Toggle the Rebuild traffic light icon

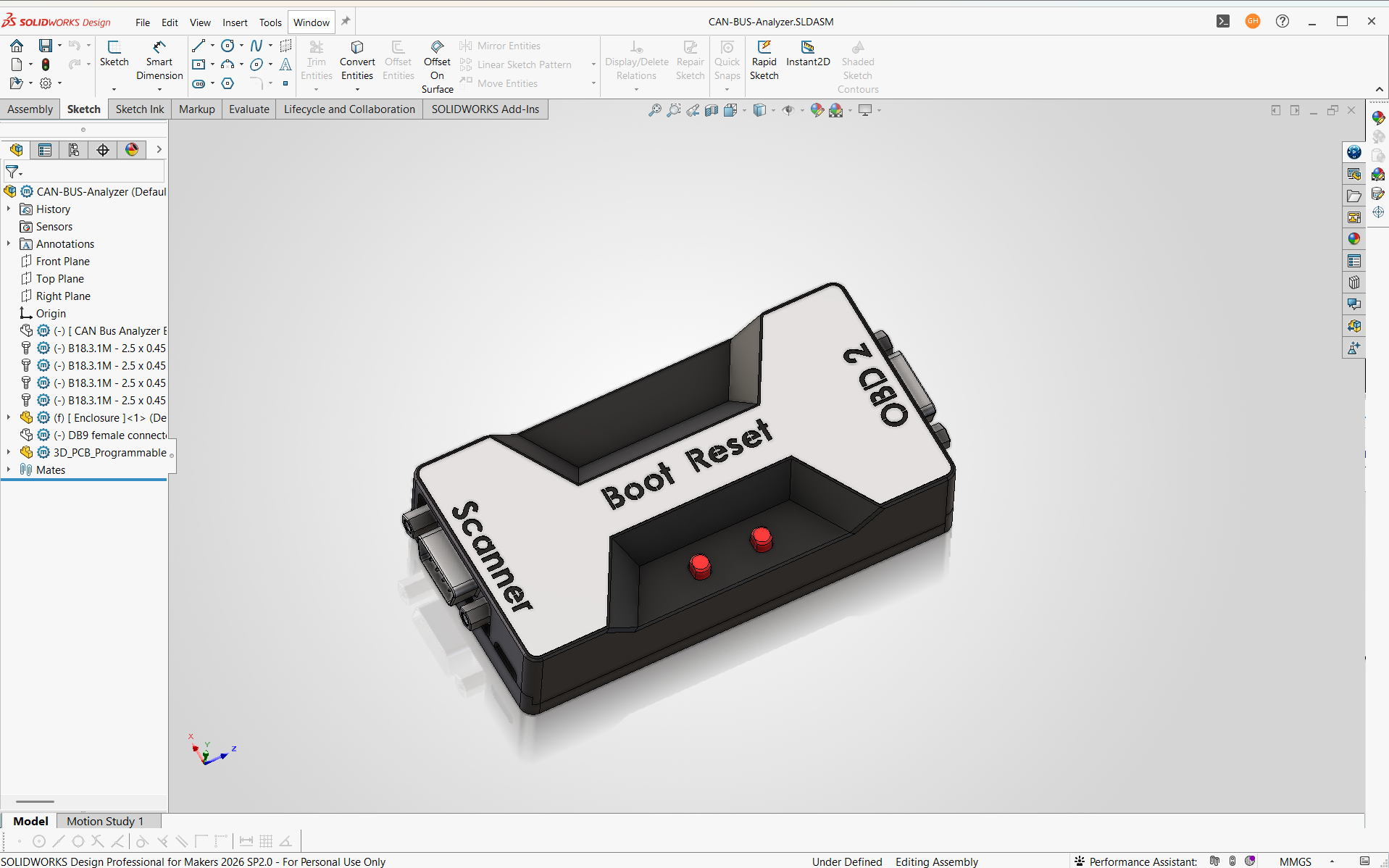click(46, 64)
